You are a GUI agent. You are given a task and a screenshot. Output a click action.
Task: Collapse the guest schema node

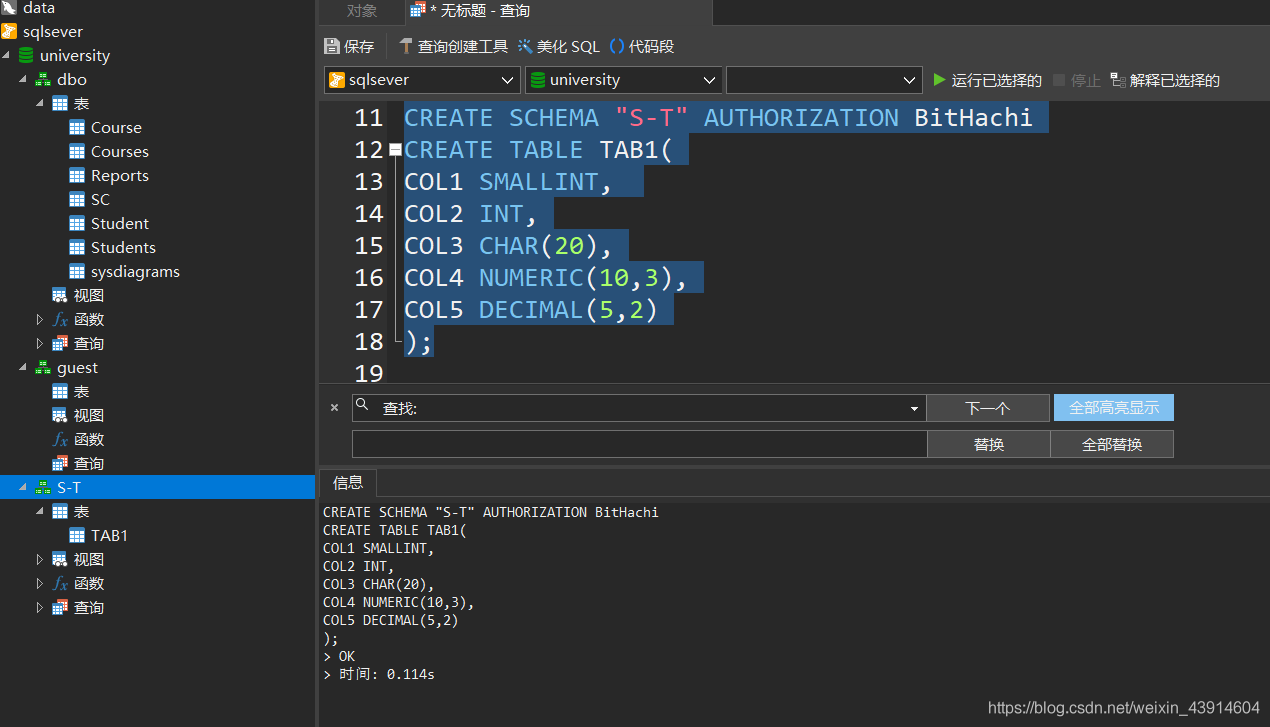click(x=23, y=368)
